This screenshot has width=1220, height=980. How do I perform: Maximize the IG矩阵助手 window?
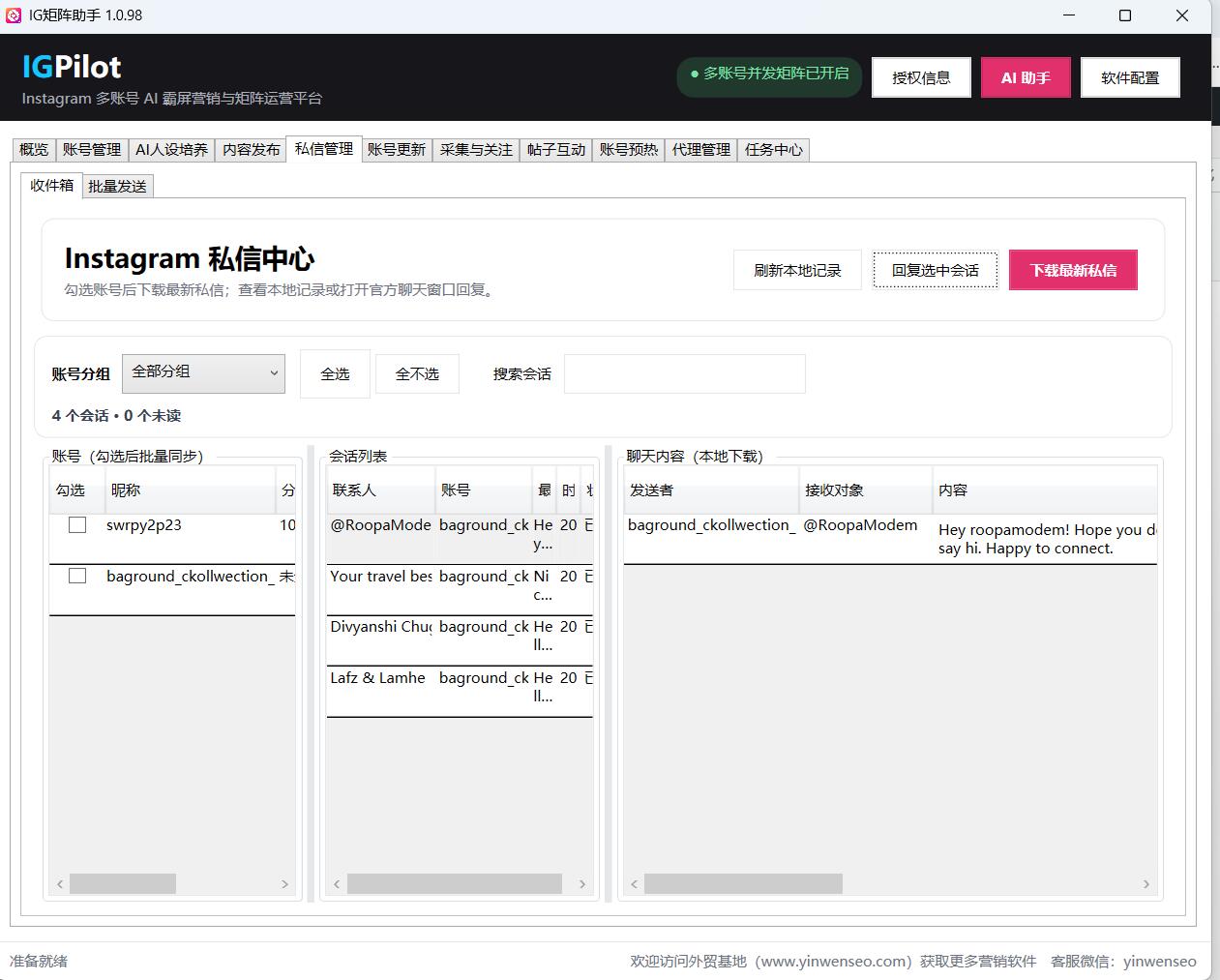1125,15
